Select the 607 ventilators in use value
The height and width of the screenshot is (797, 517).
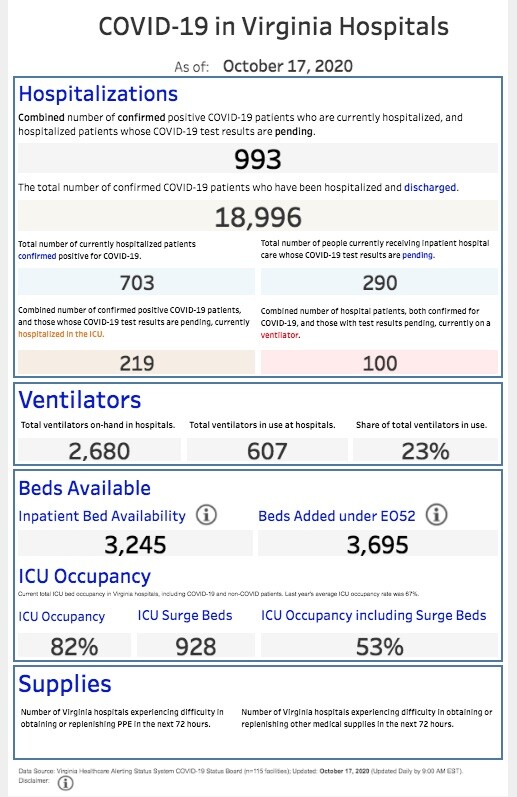pos(267,450)
